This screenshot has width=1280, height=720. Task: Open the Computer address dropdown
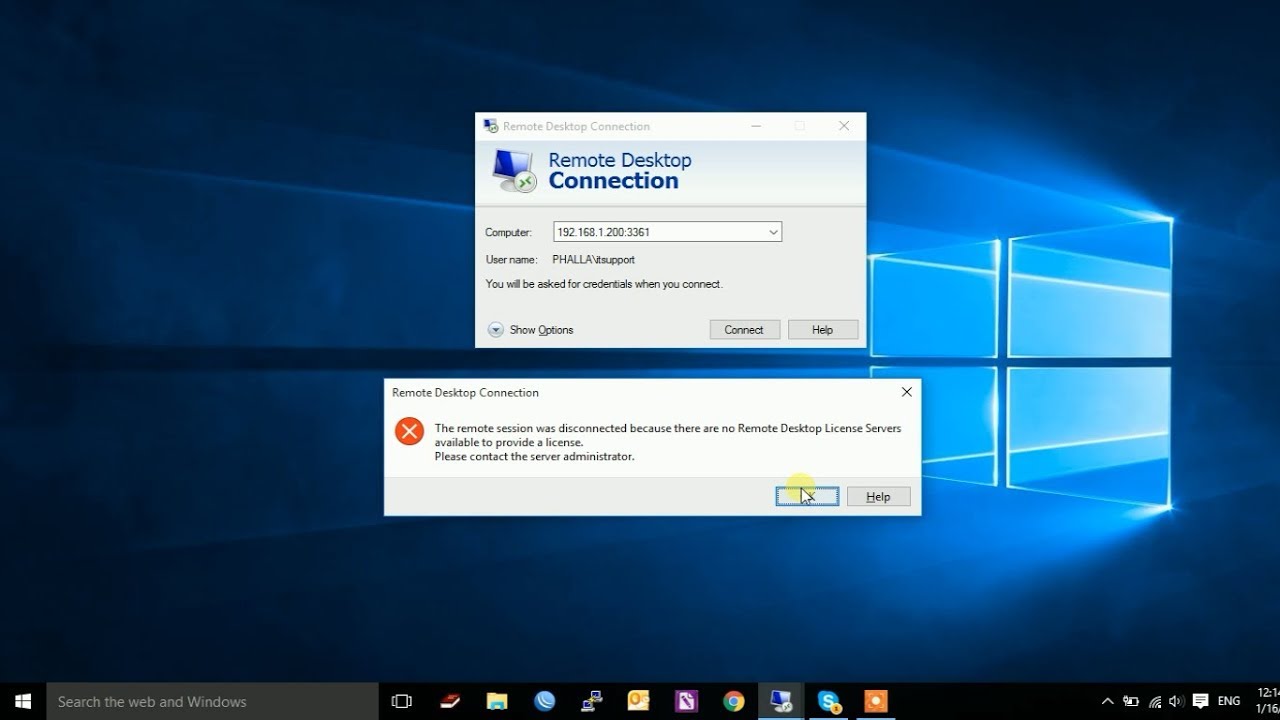click(773, 232)
